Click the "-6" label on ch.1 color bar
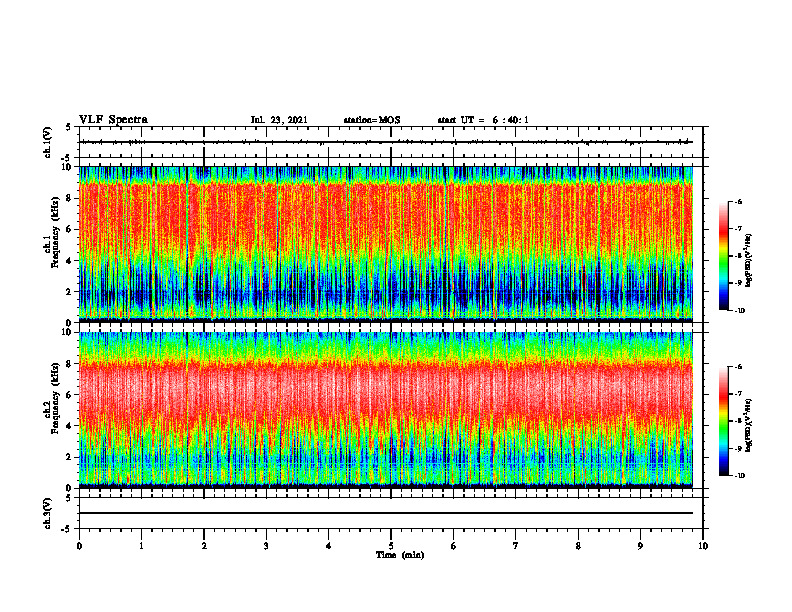This screenshot has height=612, width=792. click(738, 202)
